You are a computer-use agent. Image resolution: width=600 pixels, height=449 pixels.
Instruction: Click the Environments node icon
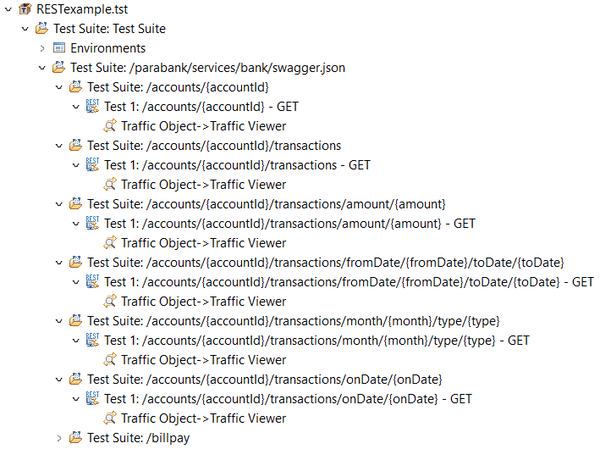click(x=59, y=48)
